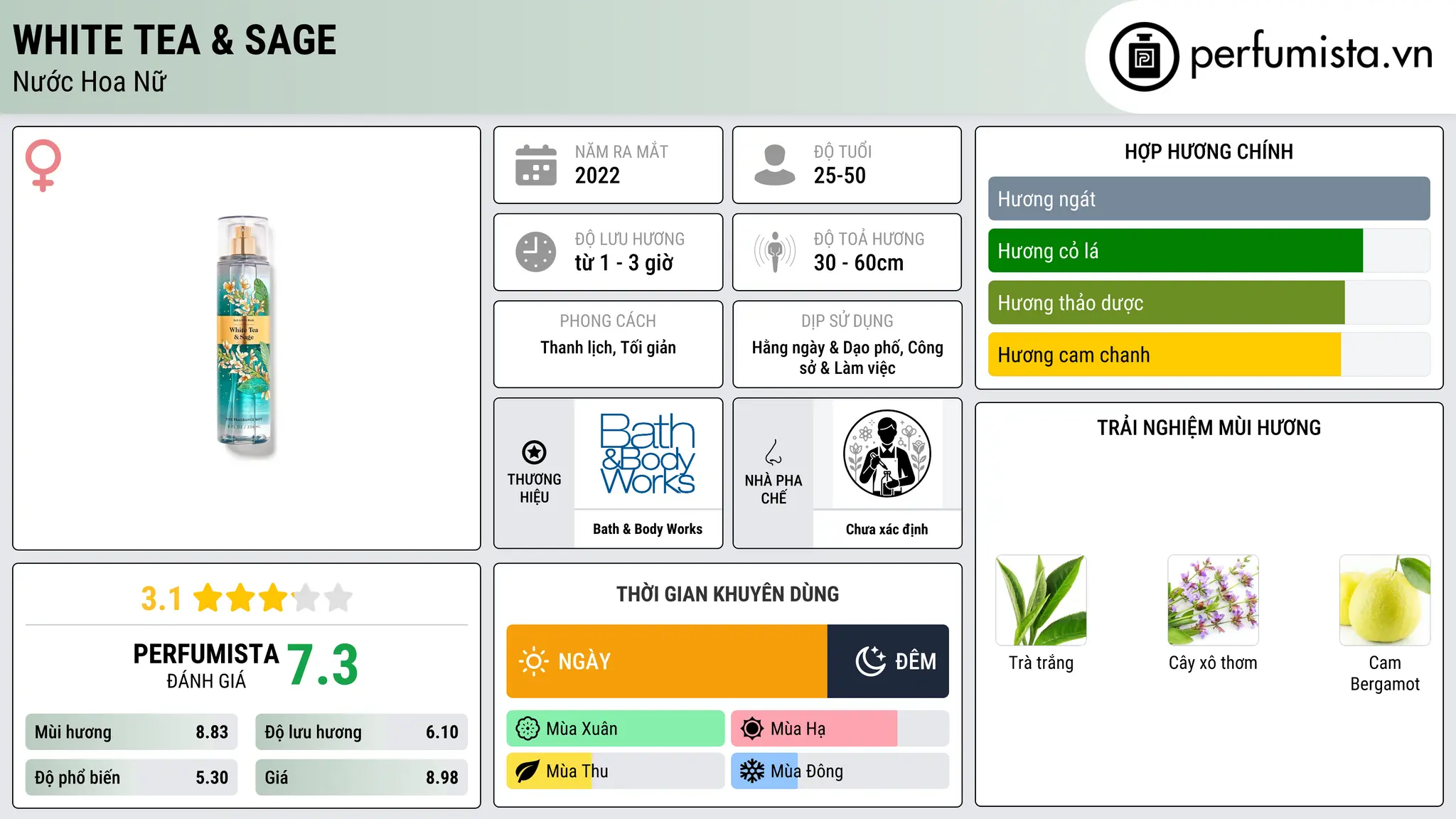Click the person icon beside Độ tuổi

775,165
